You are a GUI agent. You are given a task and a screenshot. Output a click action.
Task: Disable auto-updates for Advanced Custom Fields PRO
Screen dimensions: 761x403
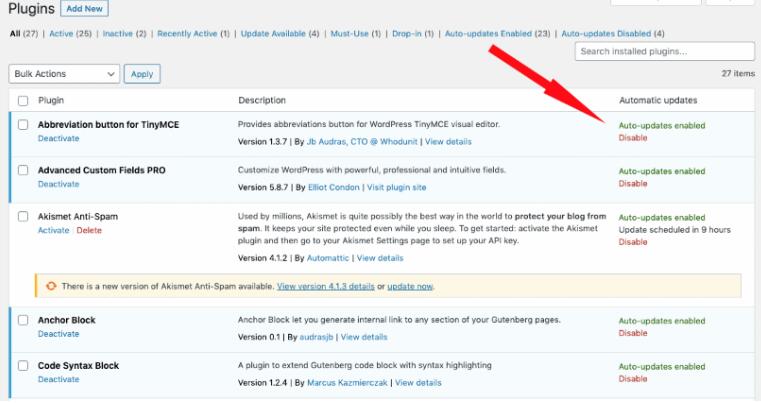(x=633, y=184)
